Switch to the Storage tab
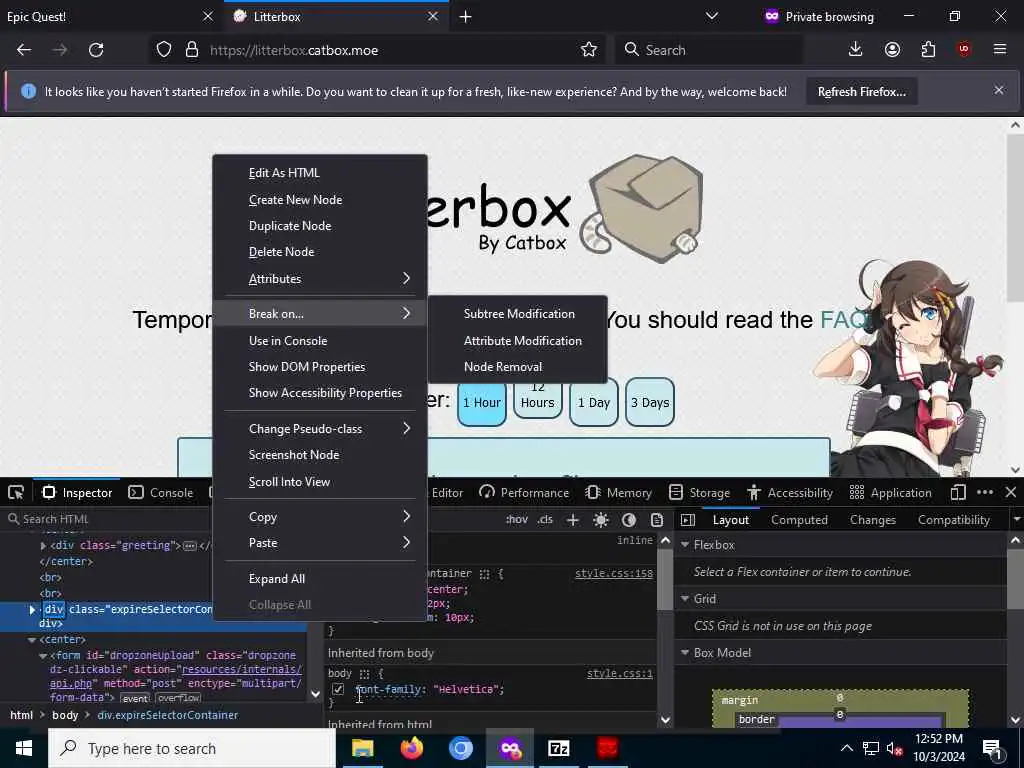Screen dimensions: 1024x768 [699, 493]
